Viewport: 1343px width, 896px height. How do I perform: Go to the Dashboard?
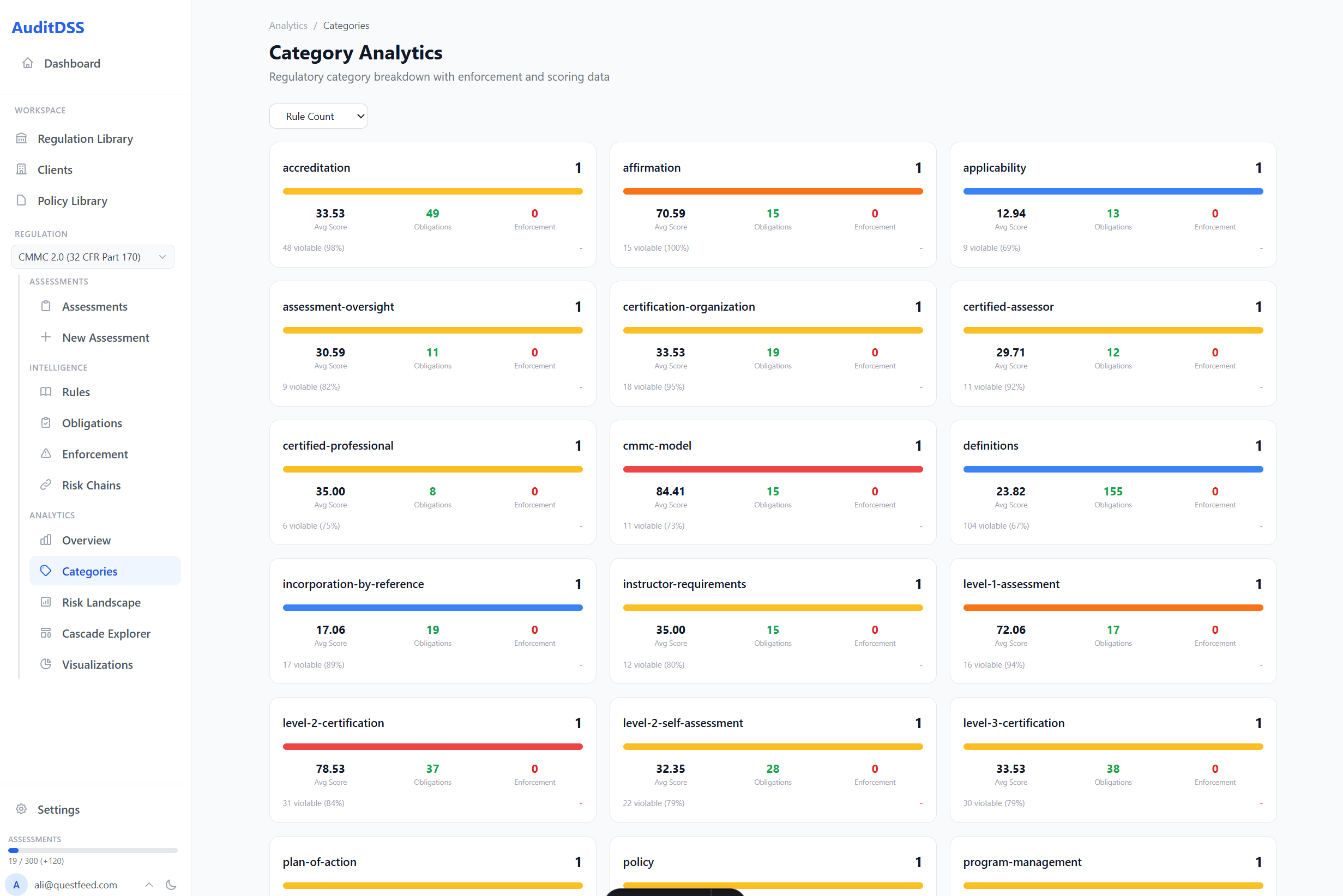click(x=72, y=63)
